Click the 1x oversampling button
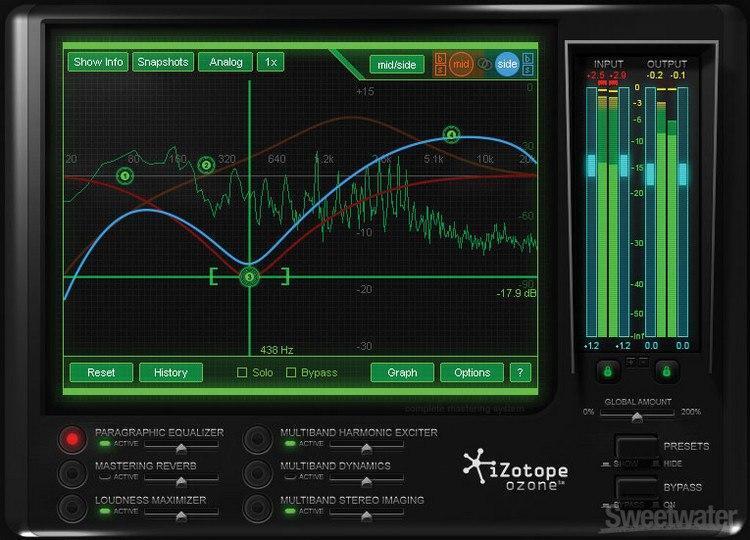750x540 pixels. click(271, 62)
